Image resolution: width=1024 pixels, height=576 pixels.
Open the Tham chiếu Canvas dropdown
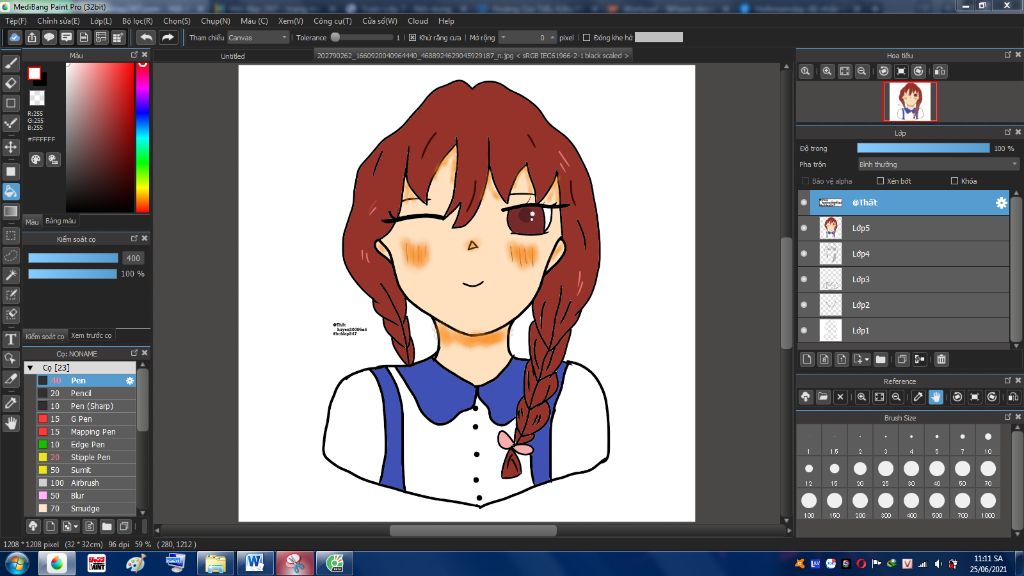[258, 38]
